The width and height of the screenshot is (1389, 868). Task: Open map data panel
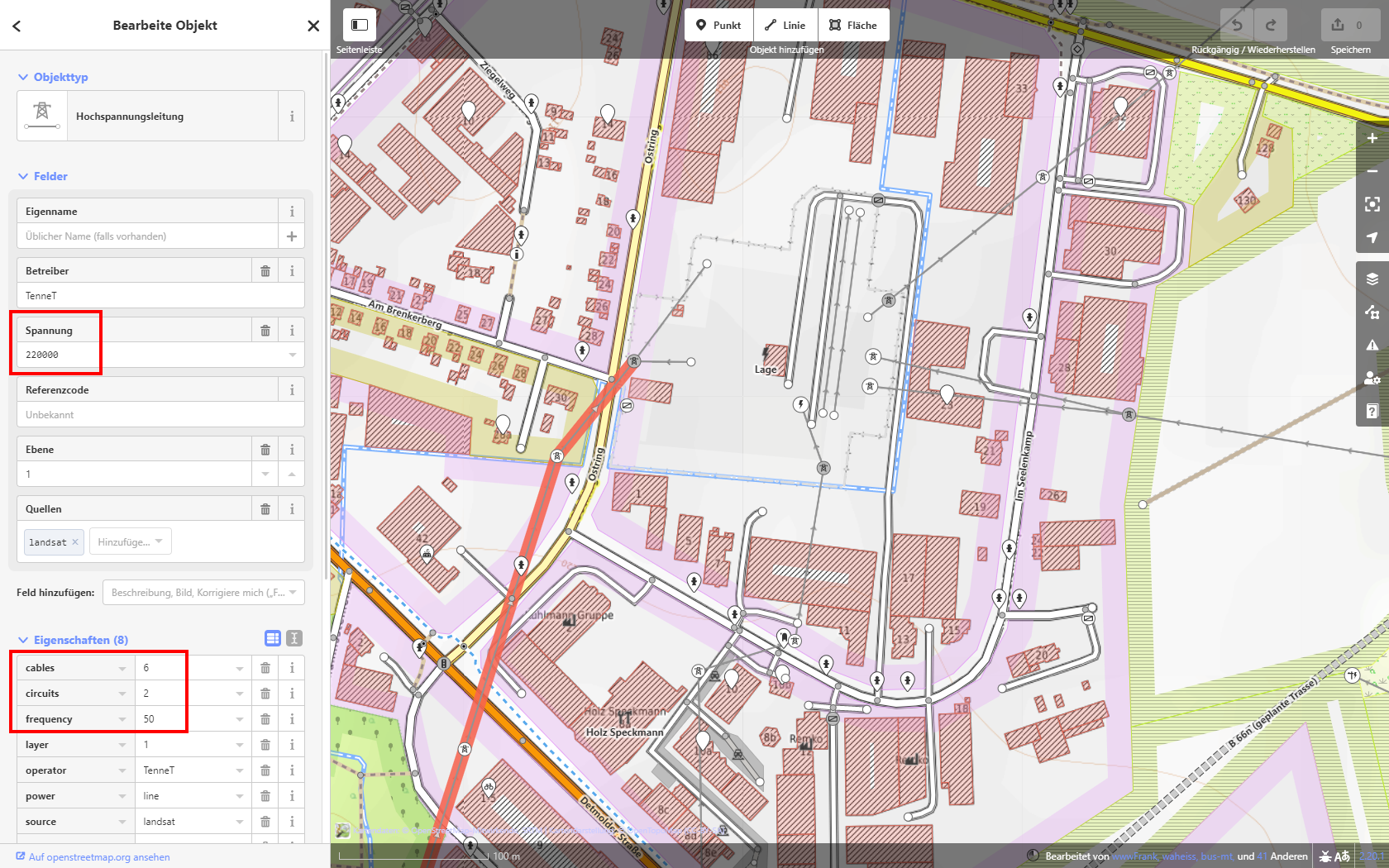pyautogui.click(x=1372, y=312)
